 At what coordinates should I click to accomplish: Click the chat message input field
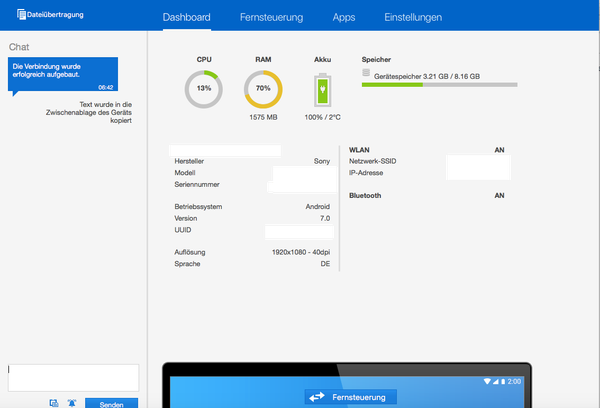[x=73, y=377]
